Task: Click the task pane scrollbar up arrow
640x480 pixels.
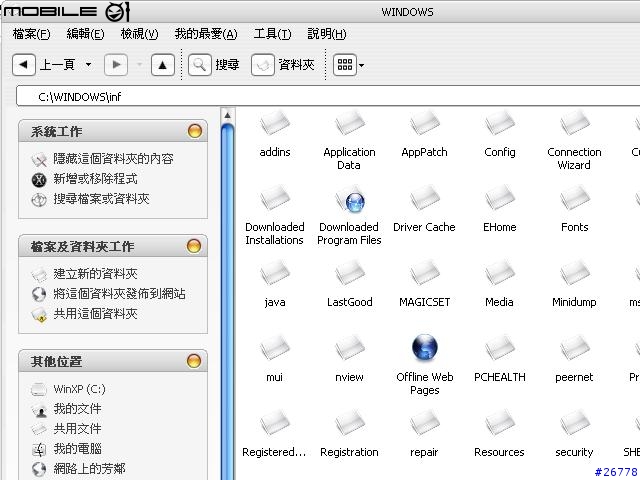Action: [x=228, y=116]
